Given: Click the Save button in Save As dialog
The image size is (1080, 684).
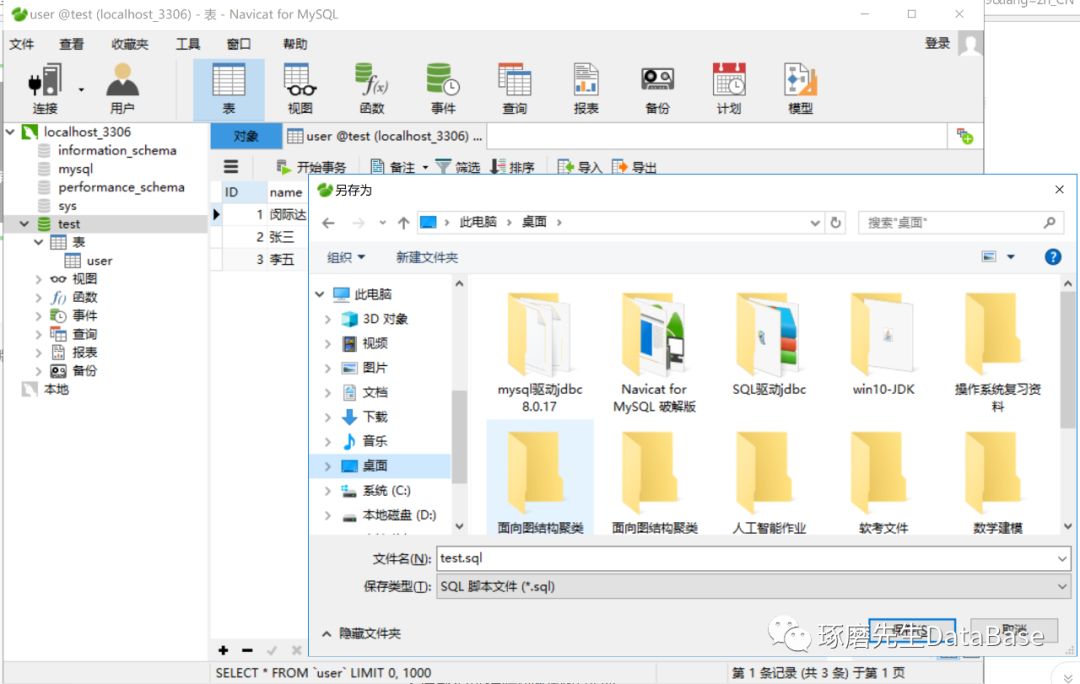Looking at the screenshot, I should (912, 631).
